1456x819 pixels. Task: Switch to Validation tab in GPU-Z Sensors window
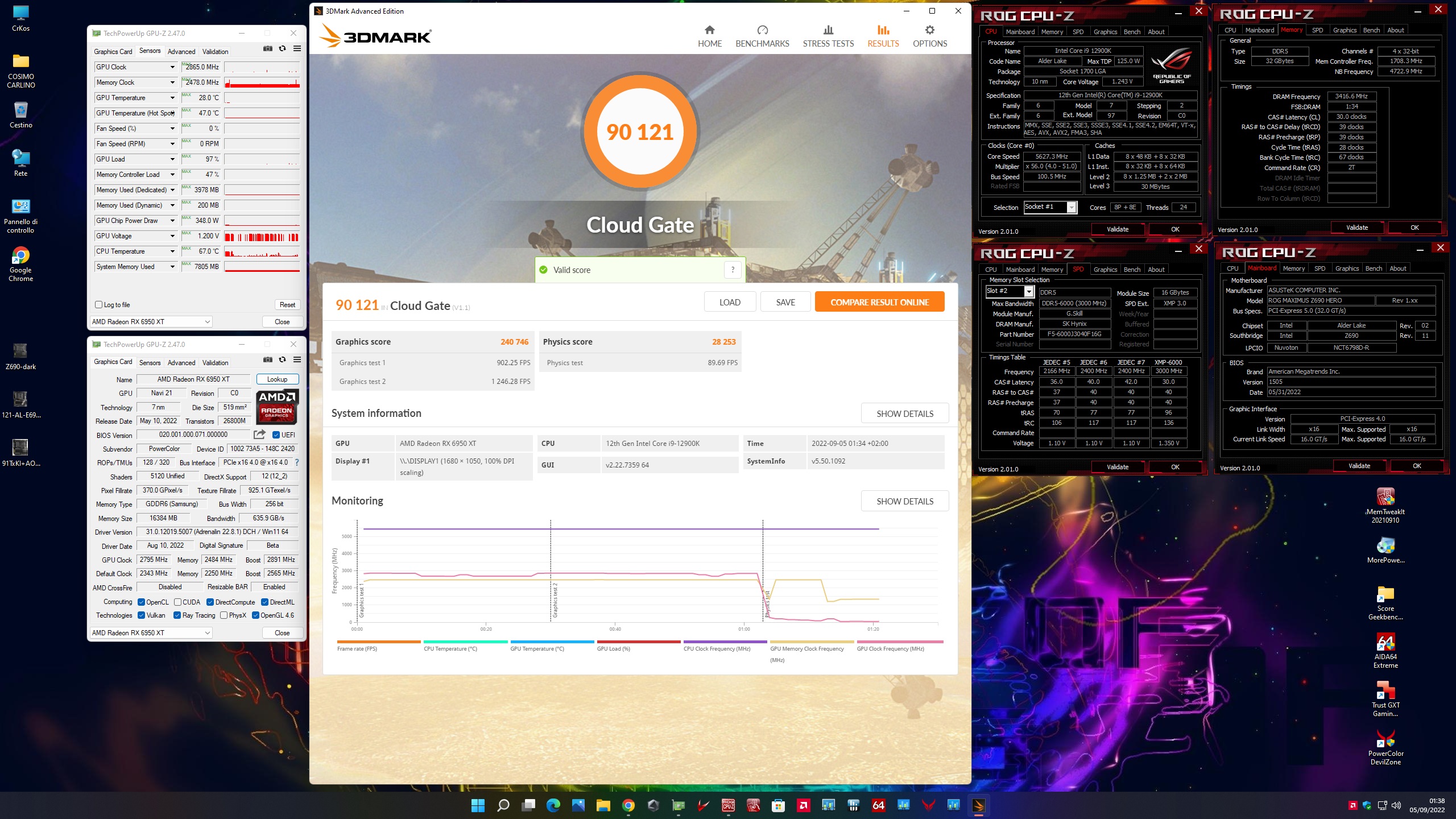215,51
